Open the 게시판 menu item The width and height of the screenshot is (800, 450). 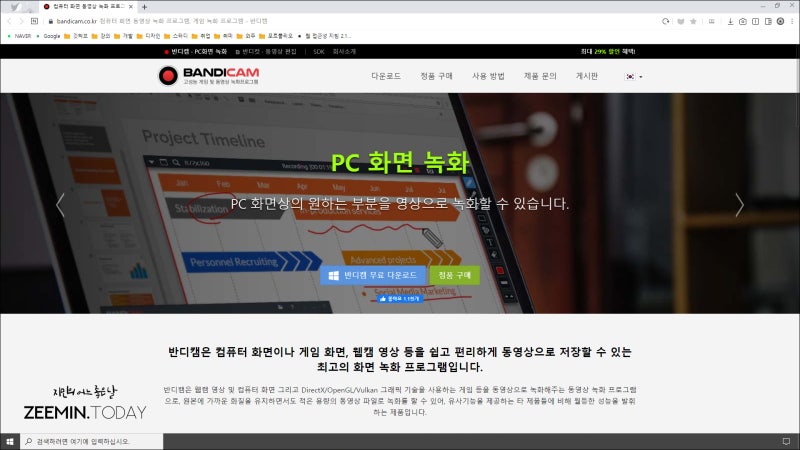[x=587, y=76]
